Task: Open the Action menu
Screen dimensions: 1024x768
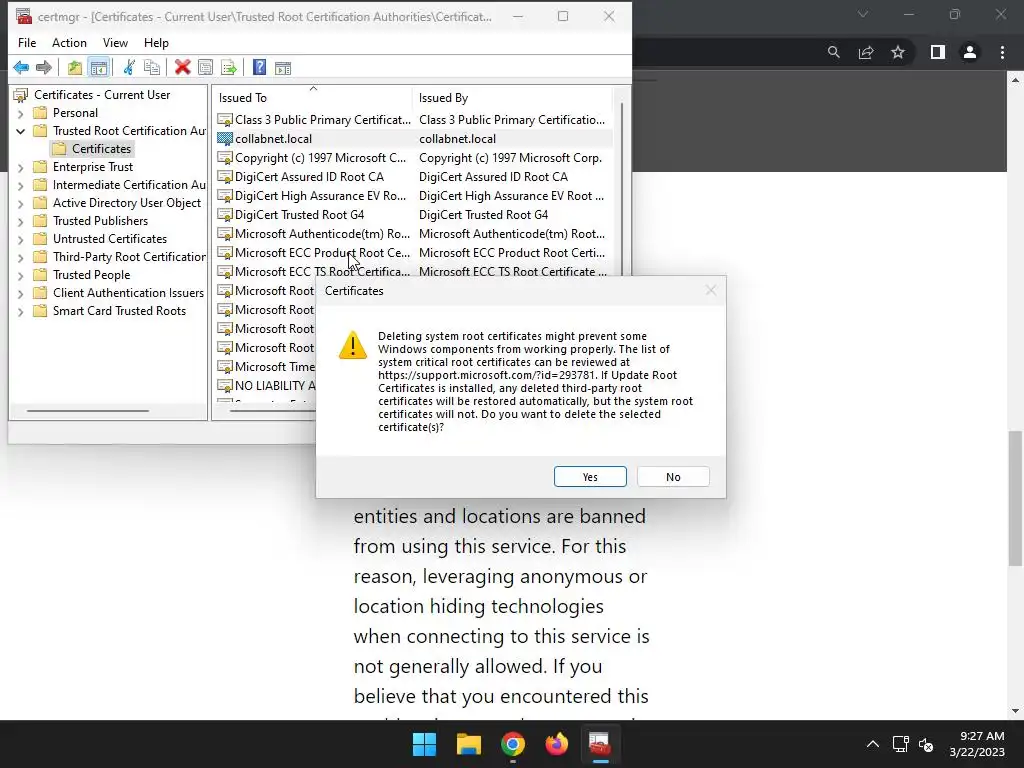Action: [x=69, y=42]
